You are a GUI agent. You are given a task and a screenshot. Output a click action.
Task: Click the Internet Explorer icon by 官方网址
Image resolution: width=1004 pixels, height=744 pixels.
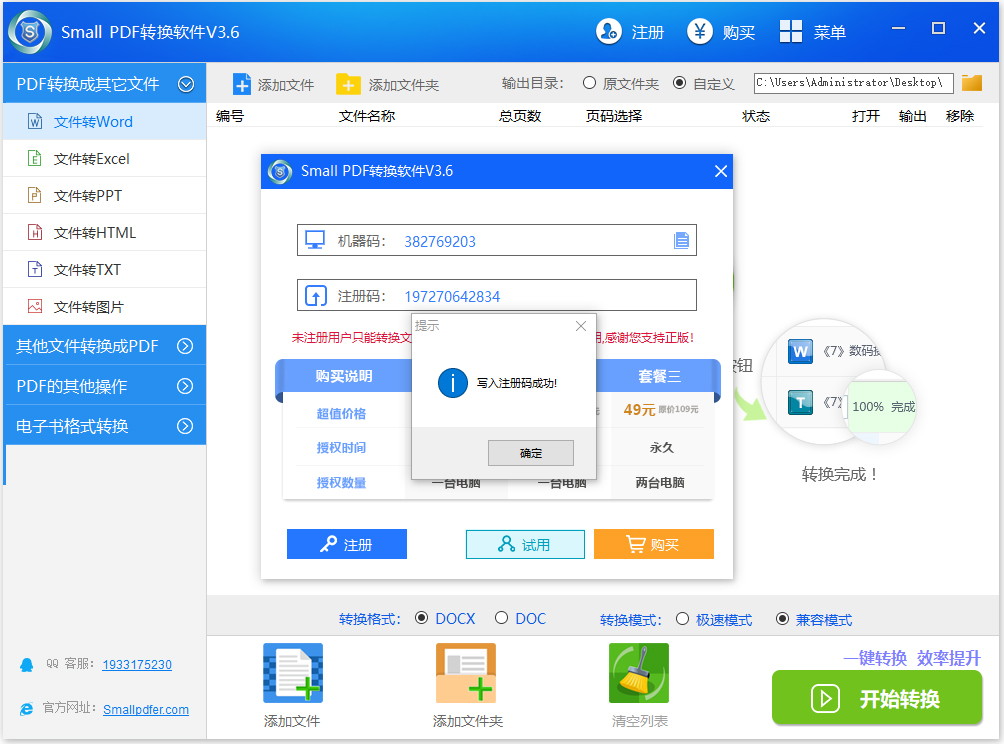26,709
